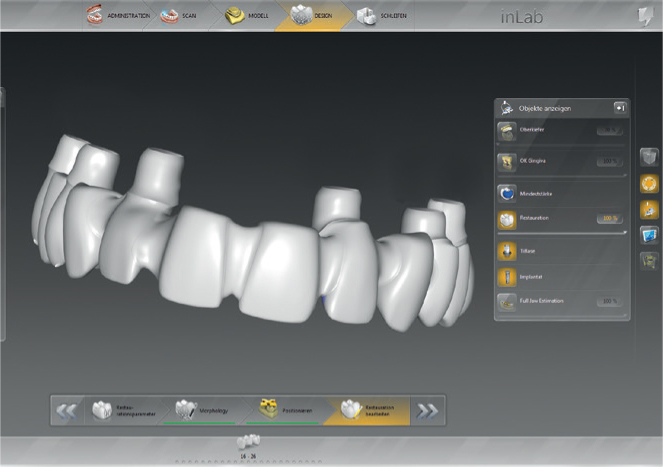Click the monitor display icon on right sidebar
The width and height of the screenshot is (663, 467).
pyautogui.click(x=648, y=235)
